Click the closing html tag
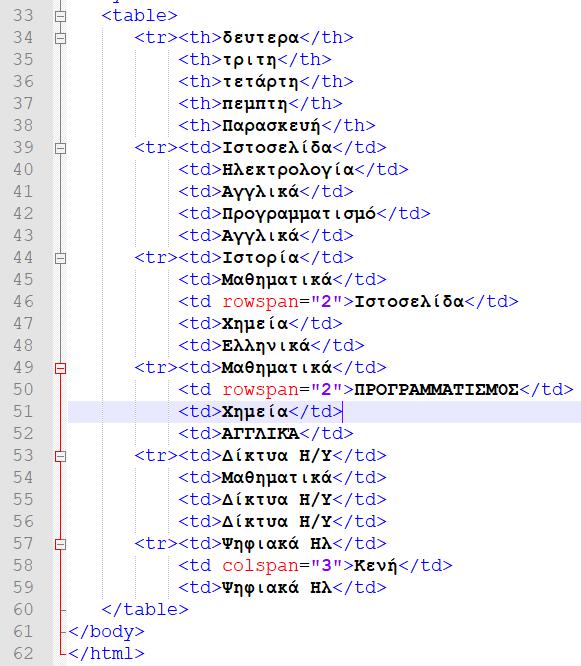The image size is (581, 666). [106, 654]
